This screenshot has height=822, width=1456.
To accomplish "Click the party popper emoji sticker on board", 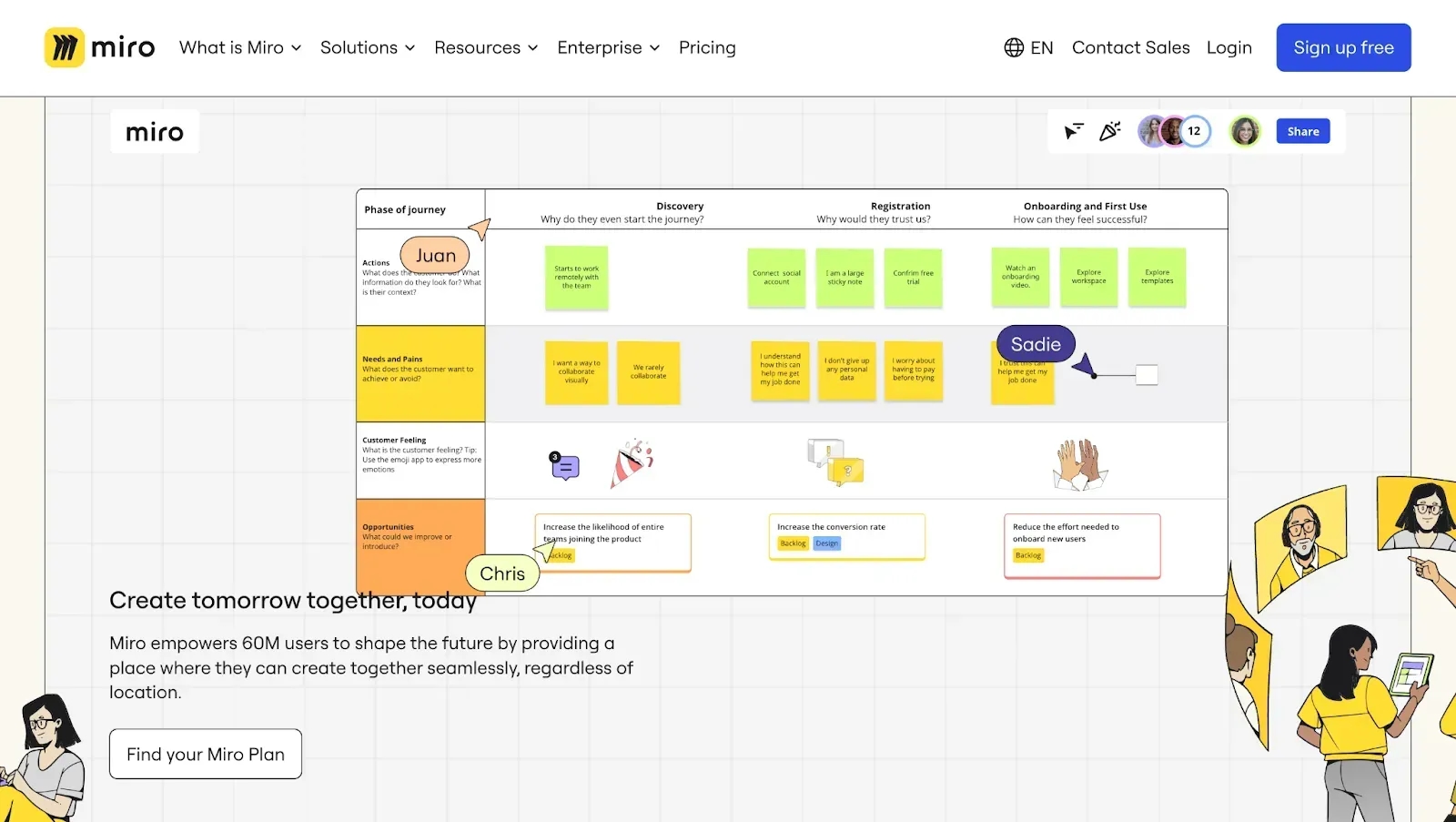I will pos(632,463).
